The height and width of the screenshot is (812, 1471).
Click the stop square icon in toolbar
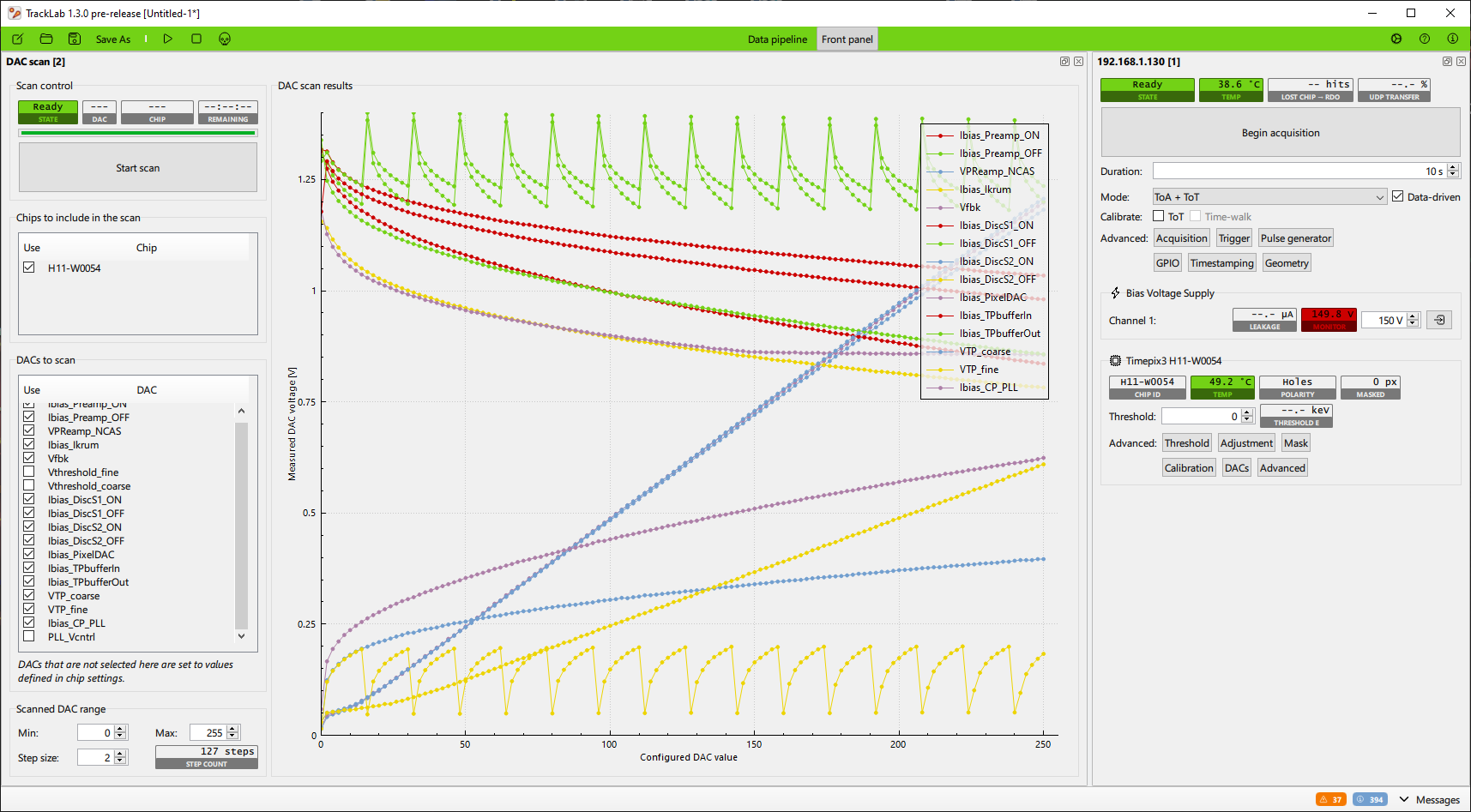click(196, 39)
